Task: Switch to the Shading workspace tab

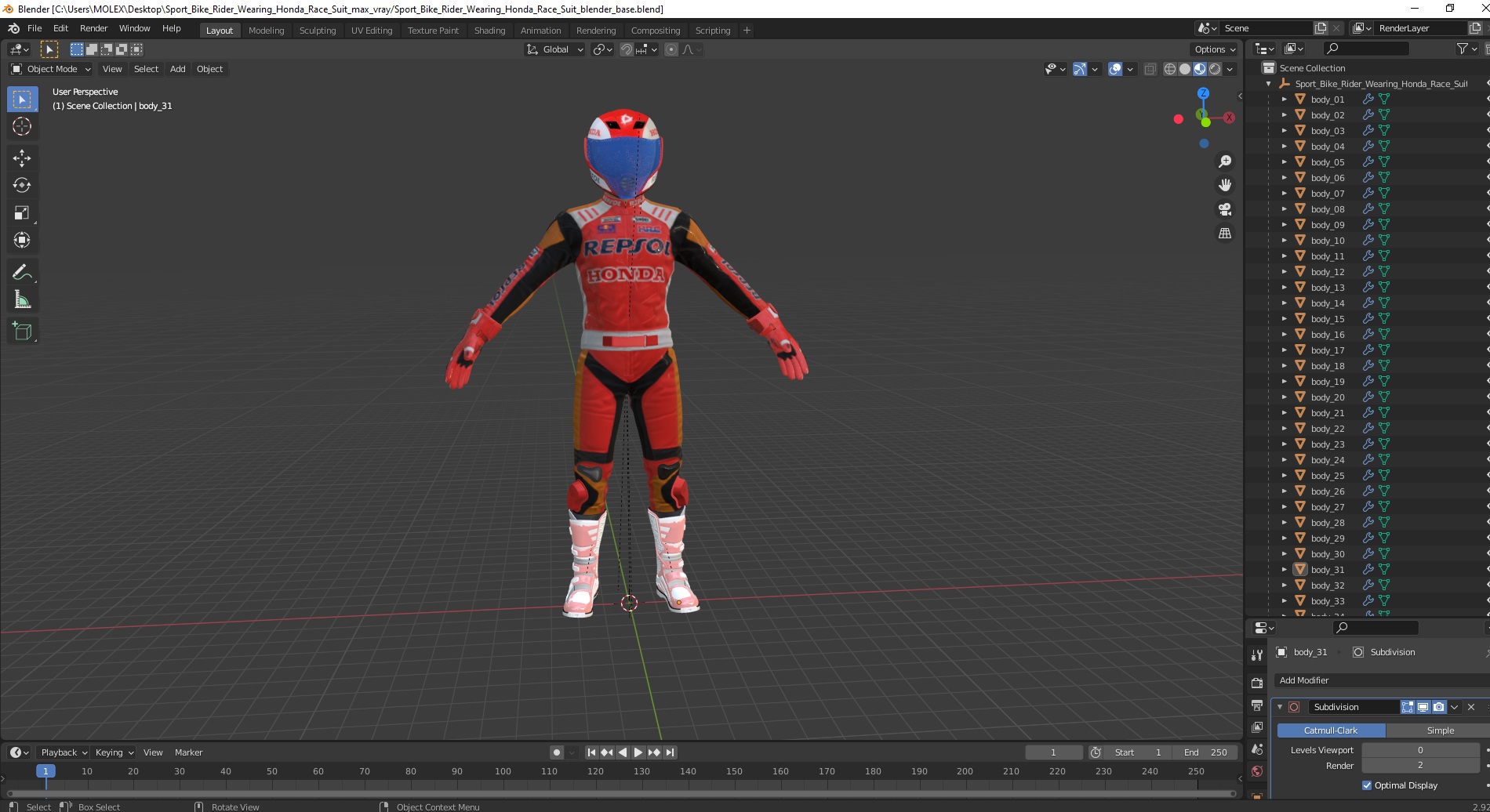Action: 489,31
